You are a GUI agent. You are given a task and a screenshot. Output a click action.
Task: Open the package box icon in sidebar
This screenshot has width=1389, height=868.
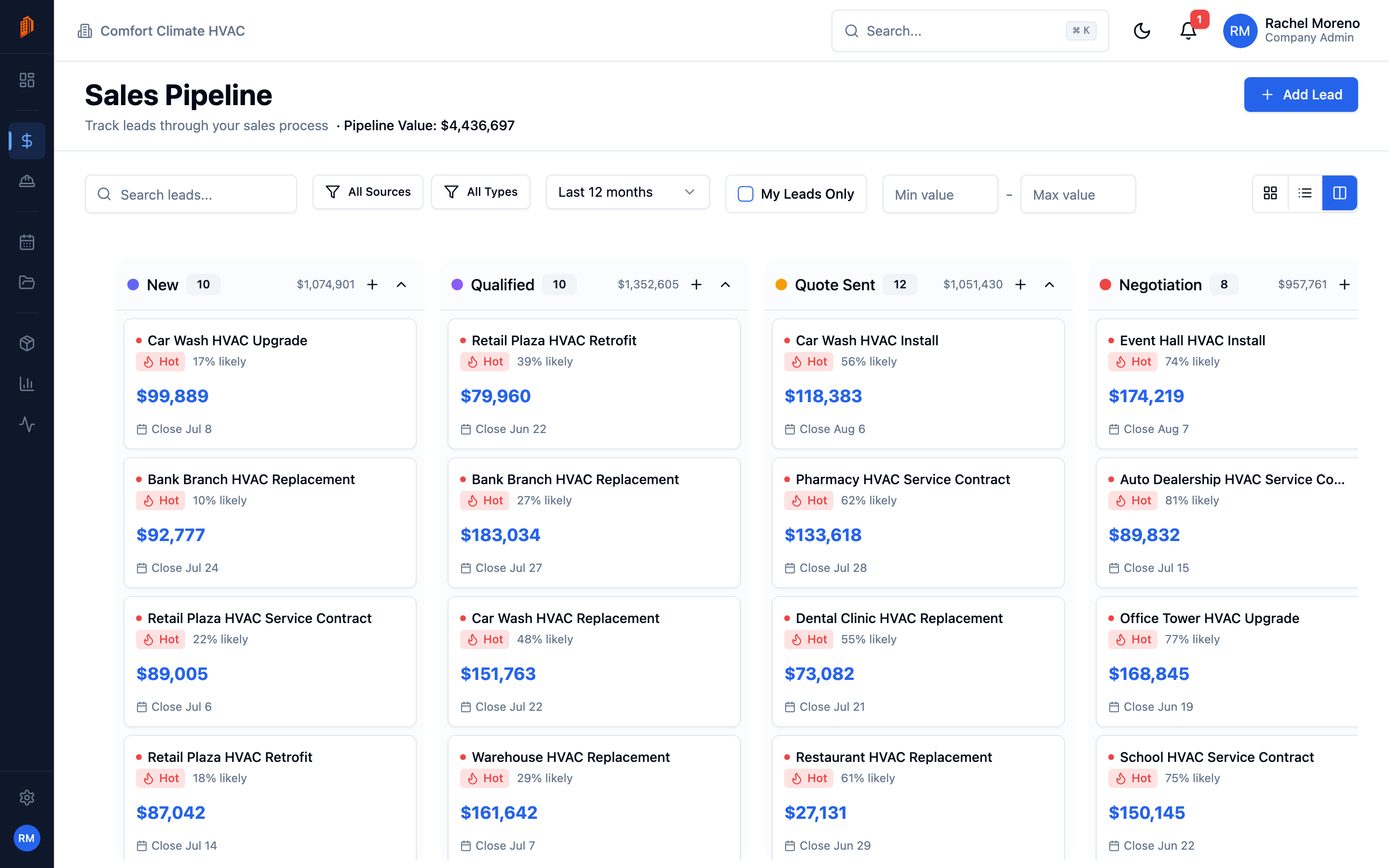coord(27,343)
